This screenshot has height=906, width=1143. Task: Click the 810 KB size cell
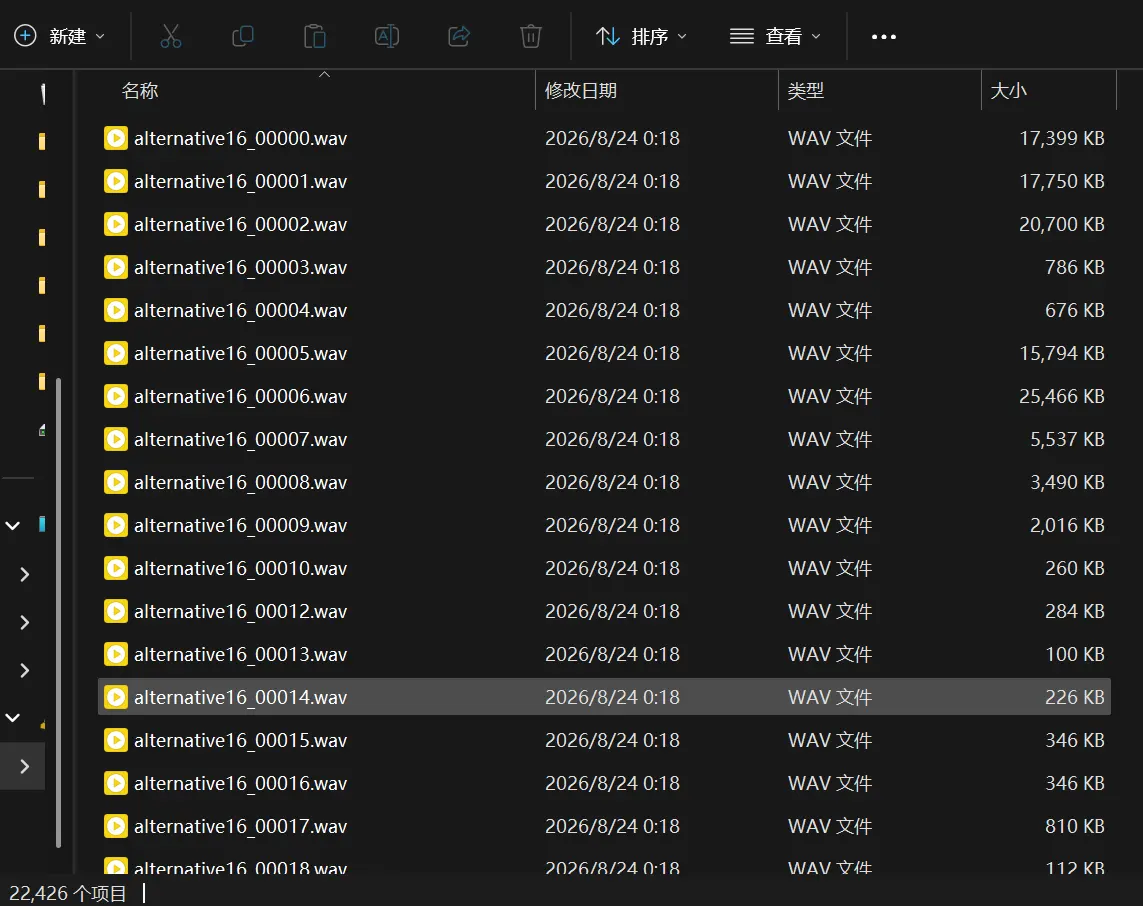click(1074, 826)
